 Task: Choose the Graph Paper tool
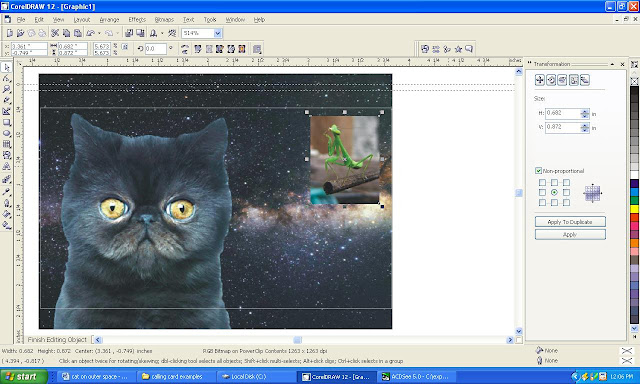click(x=7, y=144)
